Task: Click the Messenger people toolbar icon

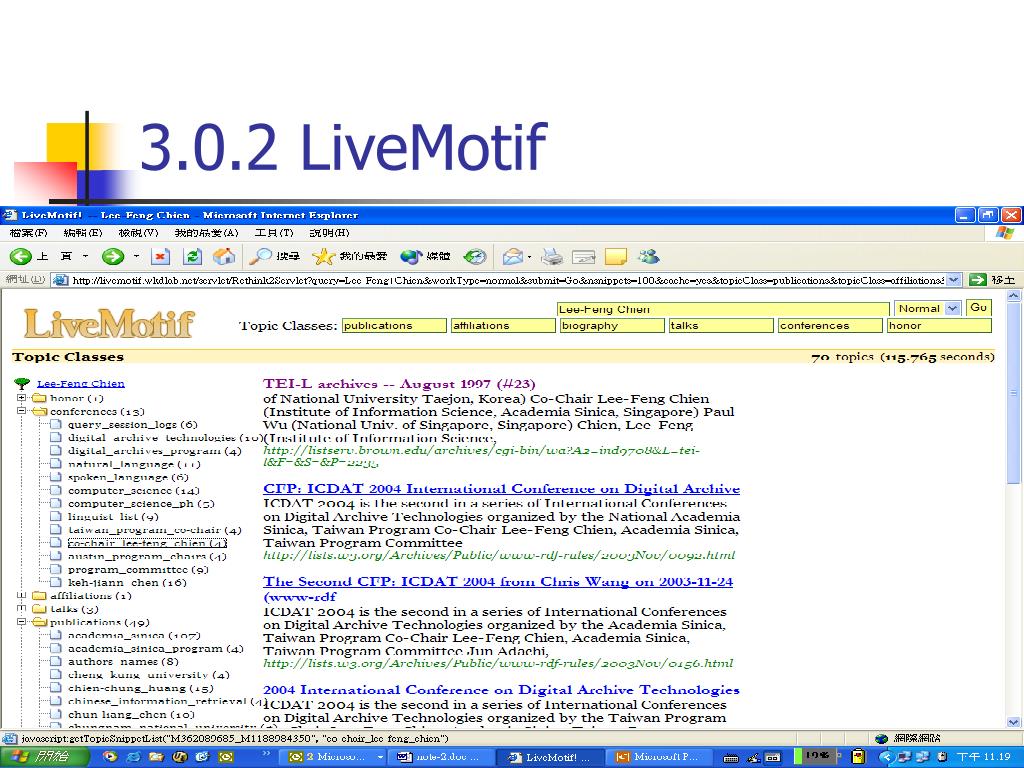Action: pos(648,257)
